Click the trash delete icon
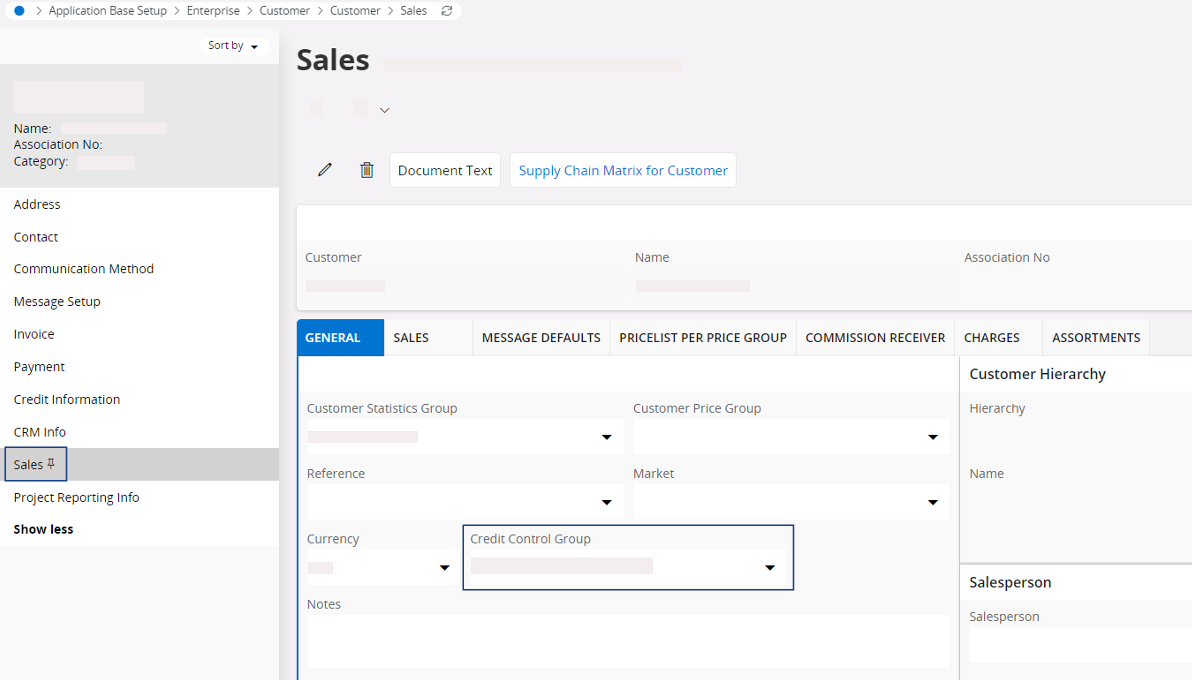Image resolution: width=1192 pixels, height=680 pixels. pos(367,170)
